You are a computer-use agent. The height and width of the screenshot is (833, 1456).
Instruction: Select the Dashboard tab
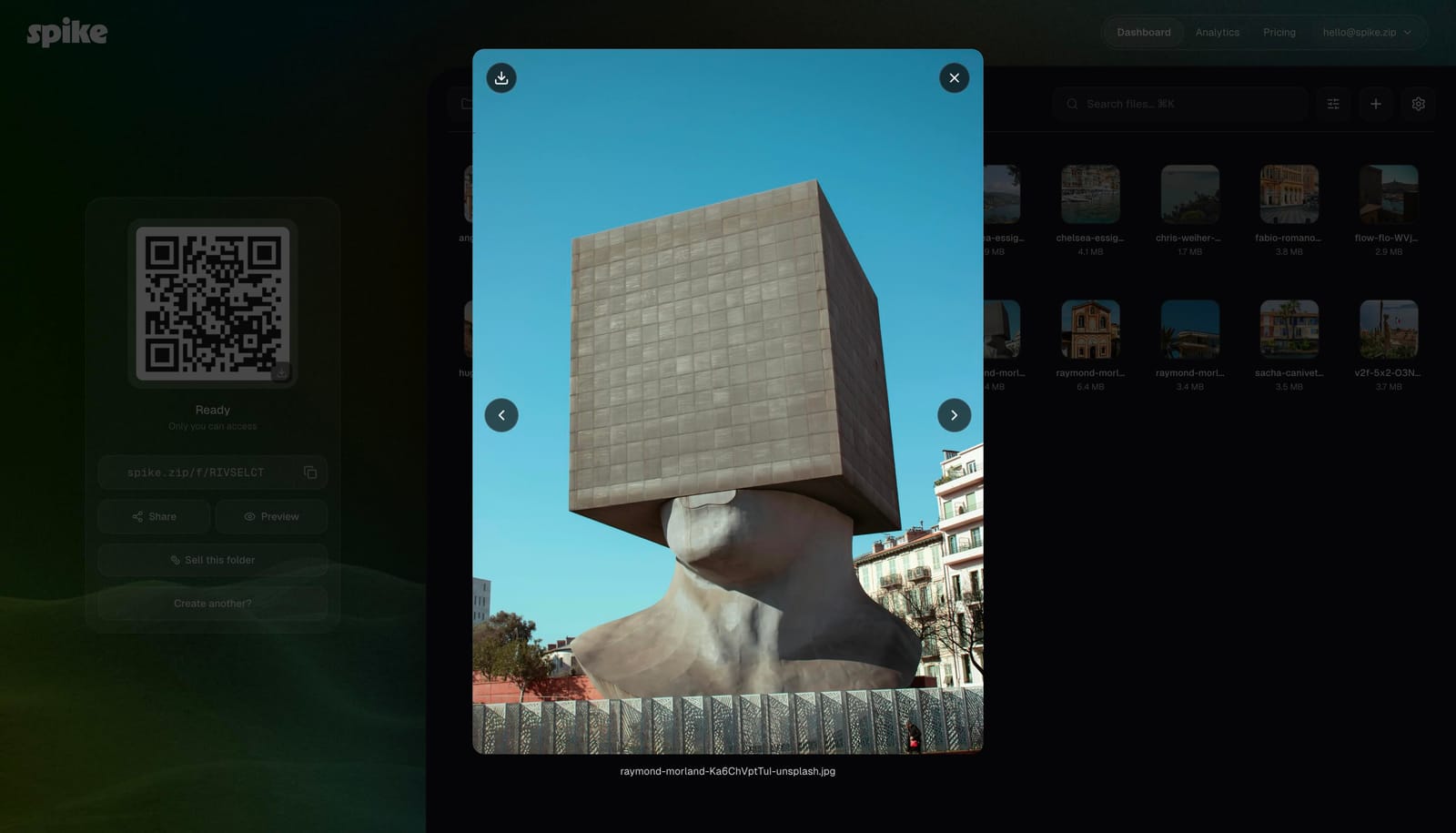tap(1144, 33)
